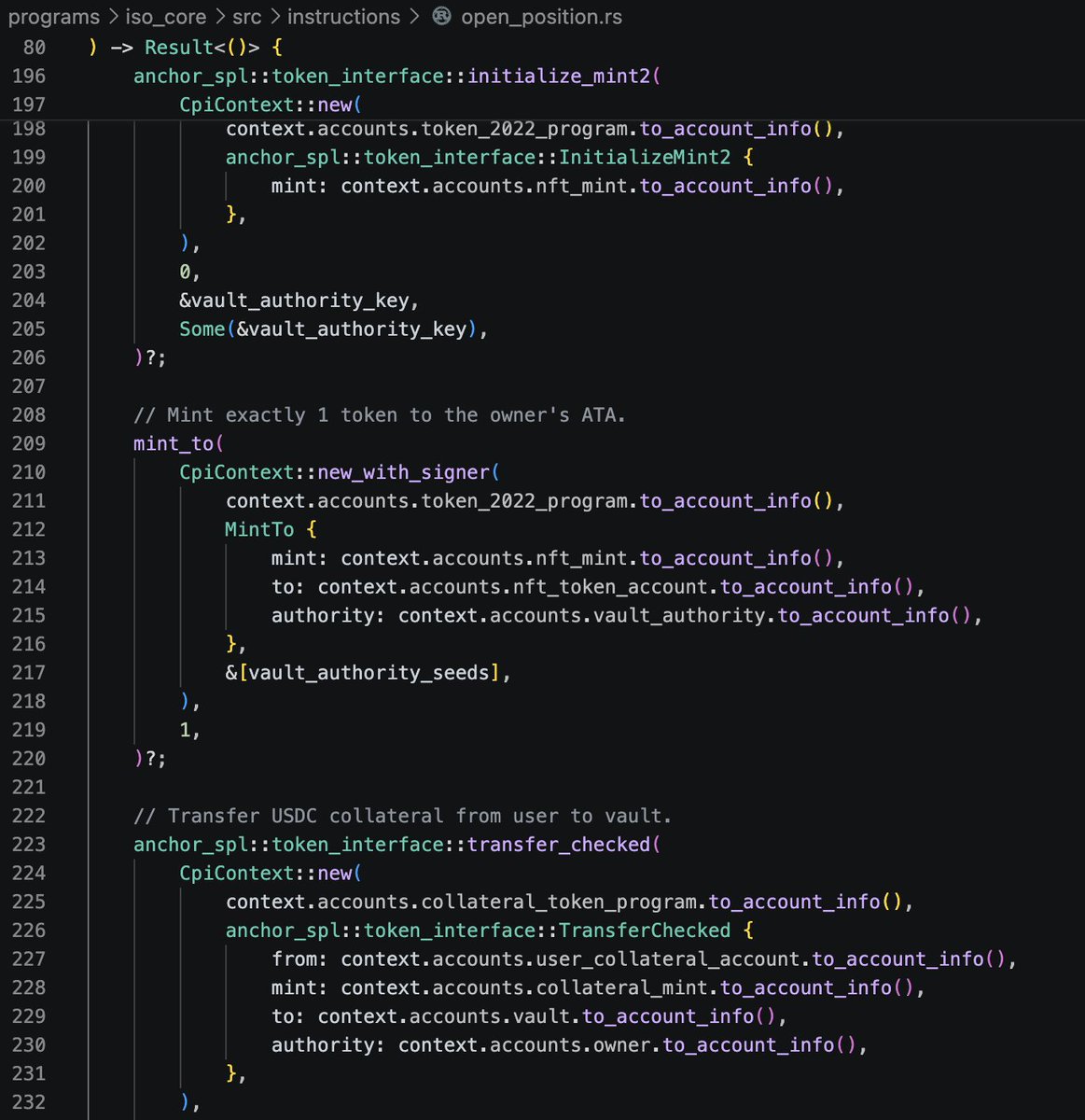Click line number 232 in the gutter

(x=28, y=1101)
